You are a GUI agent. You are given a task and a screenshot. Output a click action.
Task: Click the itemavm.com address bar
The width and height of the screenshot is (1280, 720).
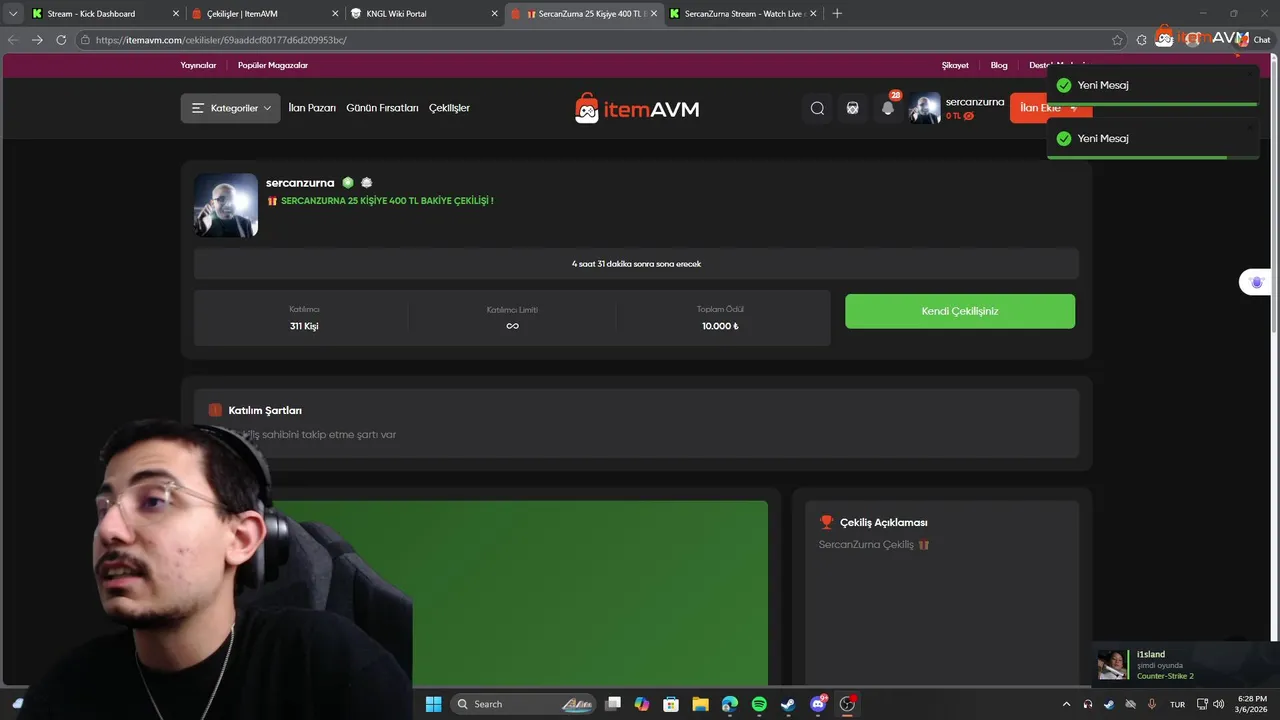(600, 40)
